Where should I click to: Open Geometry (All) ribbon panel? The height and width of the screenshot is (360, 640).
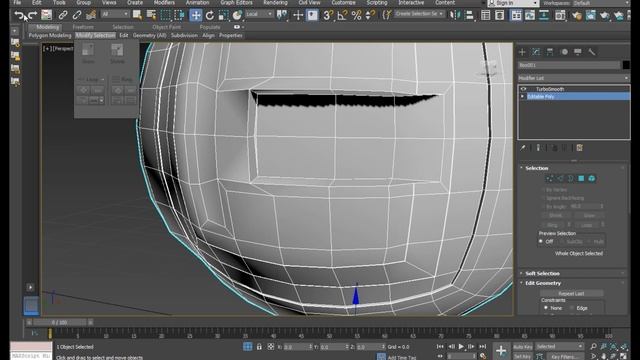pyautogui.click(x=149, y=36)
